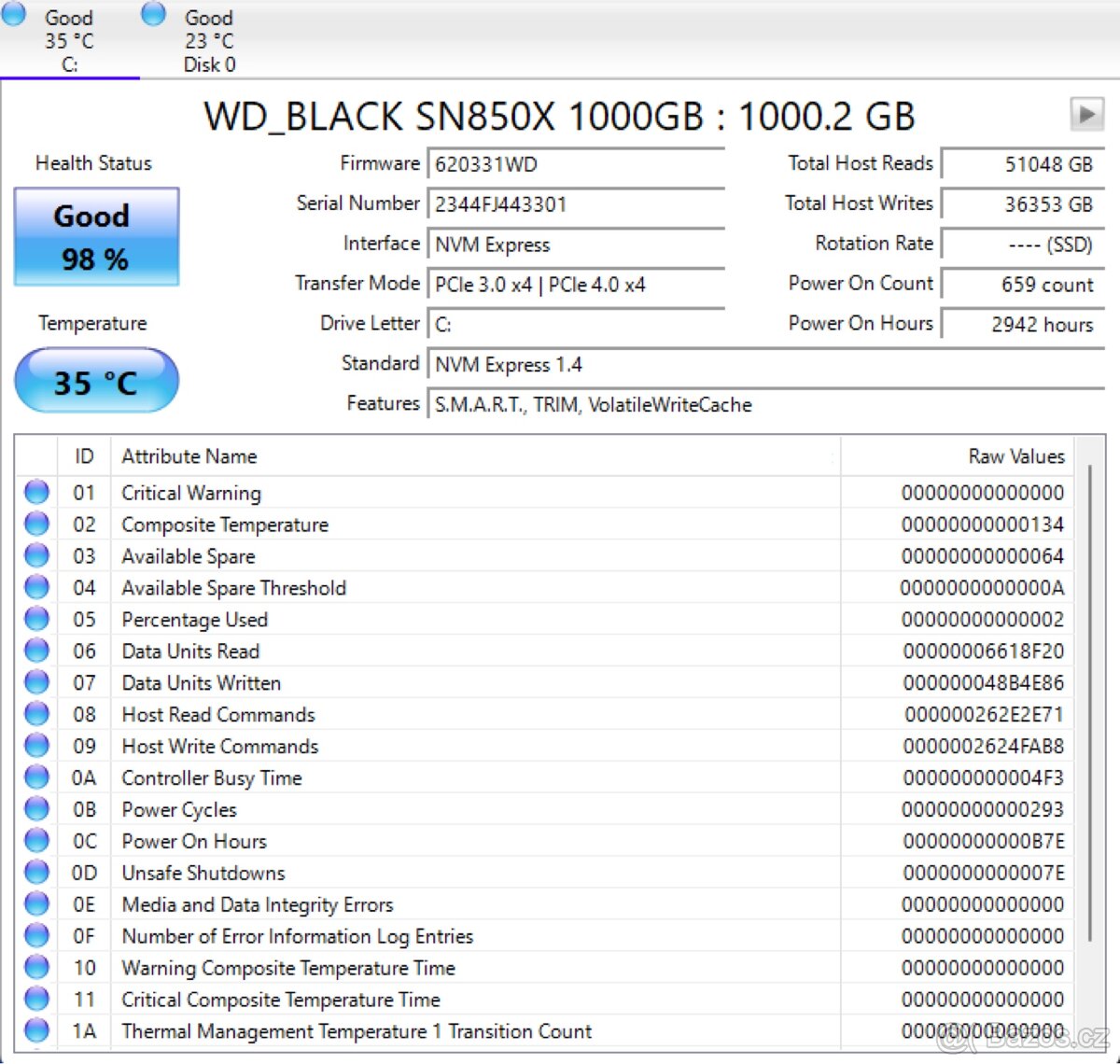
Task: Toggle the status dot for Available Spare
Action: tap(35, 554)
